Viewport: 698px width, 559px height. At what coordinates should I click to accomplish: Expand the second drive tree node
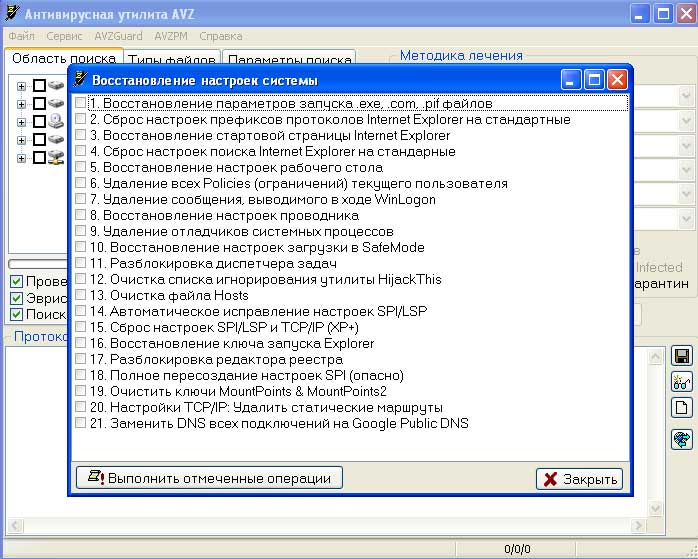(x=21, y=104)
